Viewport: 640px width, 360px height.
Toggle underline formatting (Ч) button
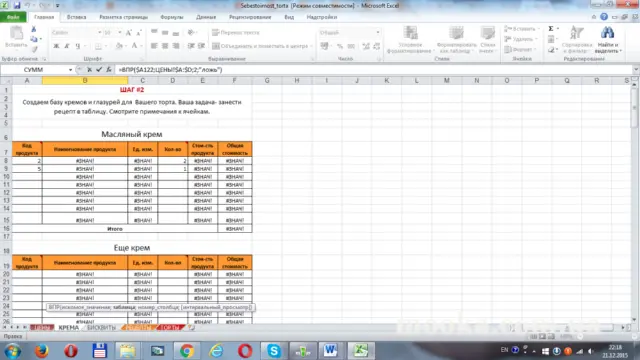[78, 46]
